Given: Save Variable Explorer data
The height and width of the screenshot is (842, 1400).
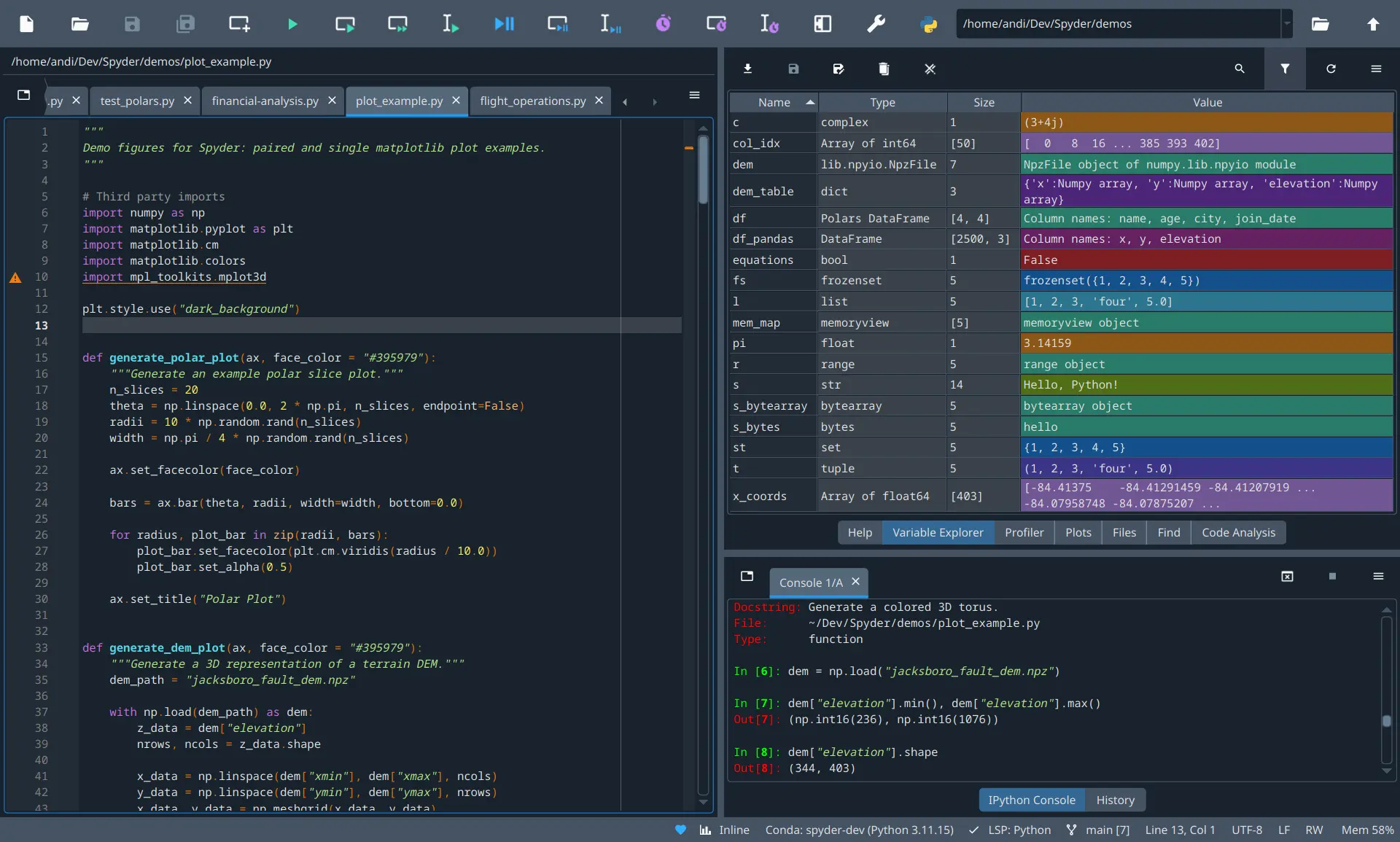Looking at the screenshot, I should (x=793, y=69).
